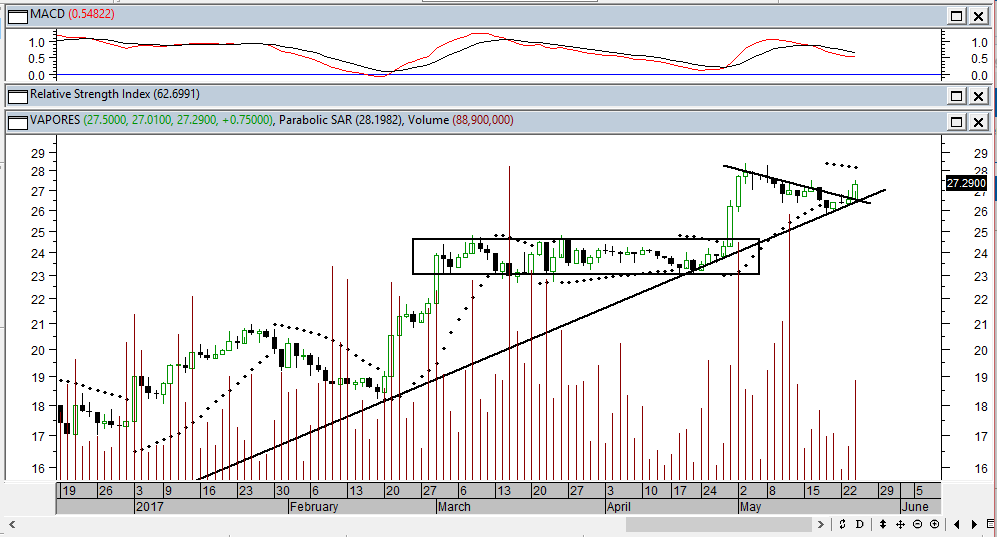Open the Relative Strength Index panel menu icon
This screenshot has height=537, width=997.
click(17, 95)
